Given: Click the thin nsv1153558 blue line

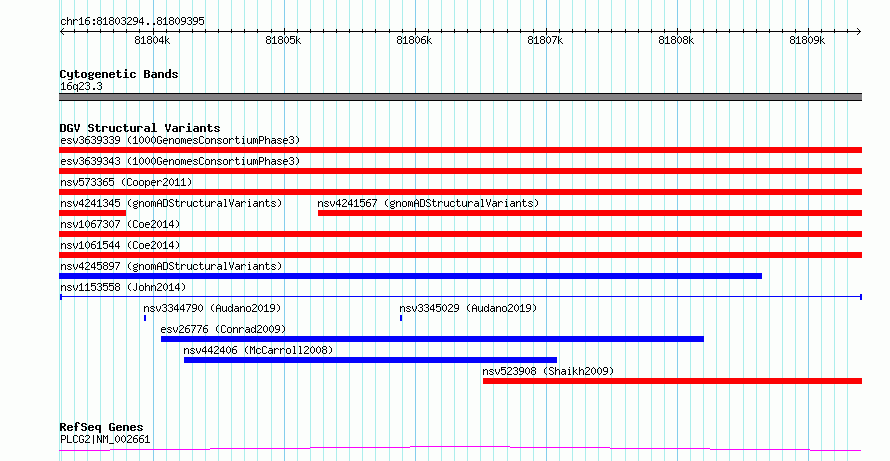Looking at the screenshot, I should pos(461,297).
